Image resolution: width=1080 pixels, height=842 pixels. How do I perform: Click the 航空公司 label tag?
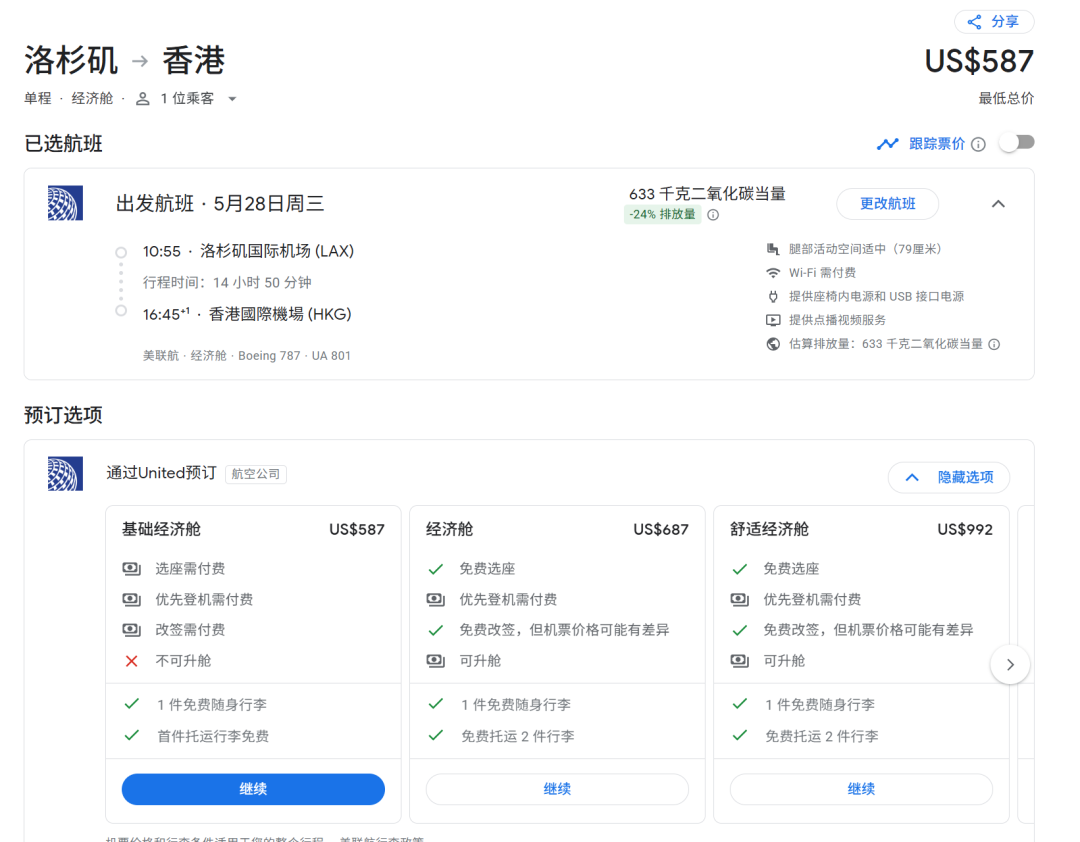[x=256, y=474]
